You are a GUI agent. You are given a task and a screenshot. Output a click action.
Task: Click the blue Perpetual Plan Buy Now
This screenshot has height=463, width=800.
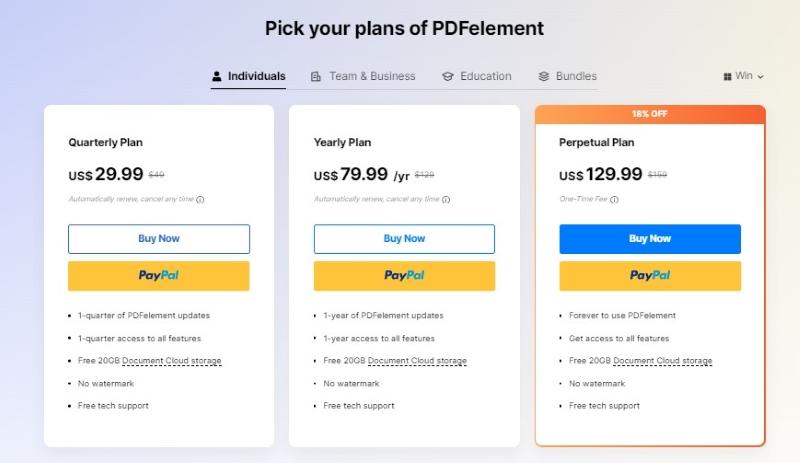(x=650, y=239)
